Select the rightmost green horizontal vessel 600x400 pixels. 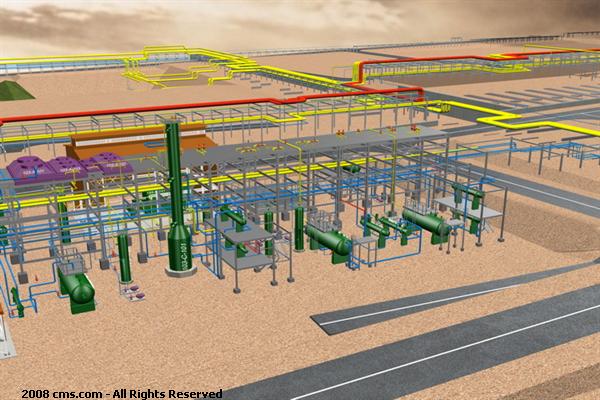(x=427, y=222)
